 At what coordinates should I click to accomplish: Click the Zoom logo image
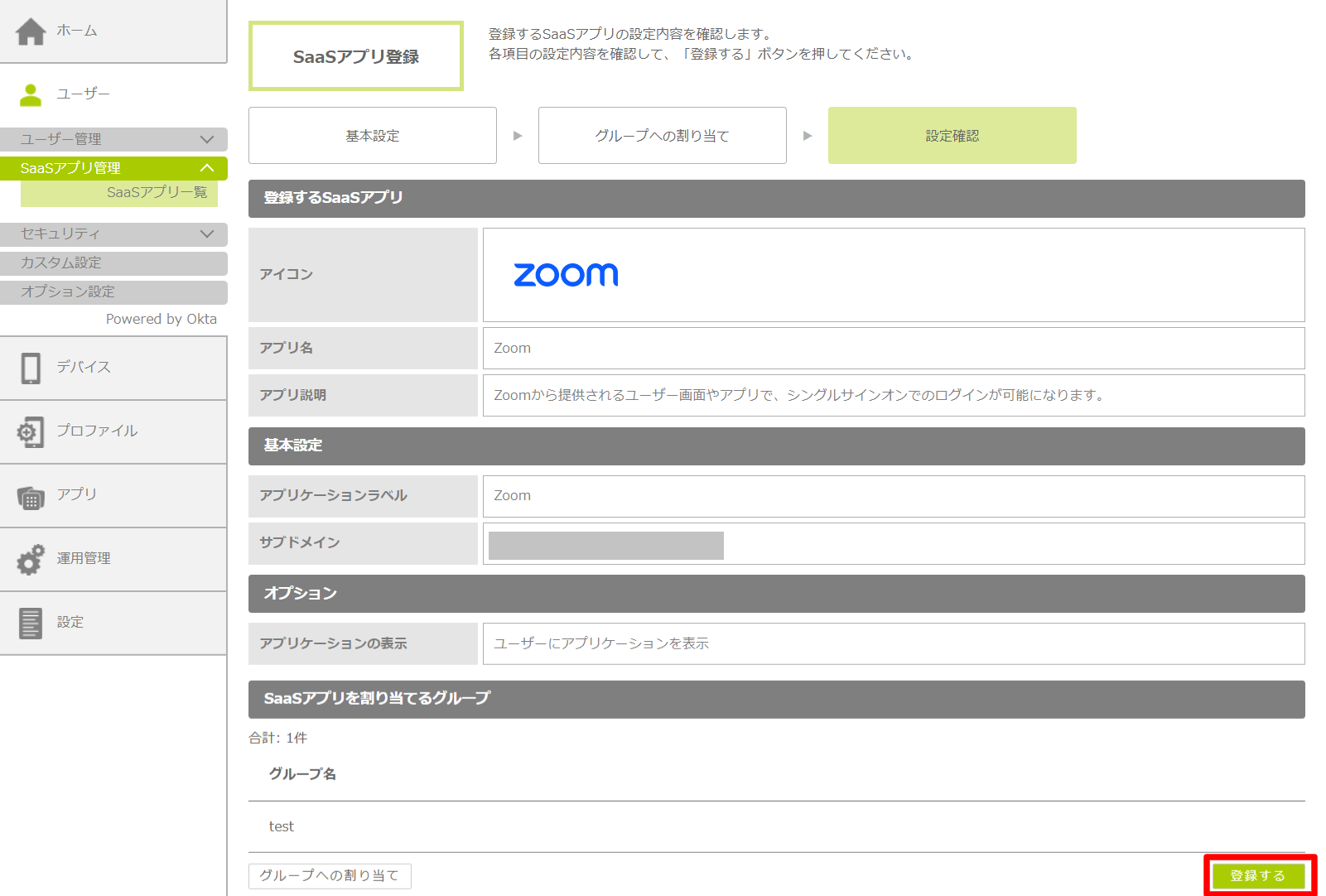click(x=566, y=275)
